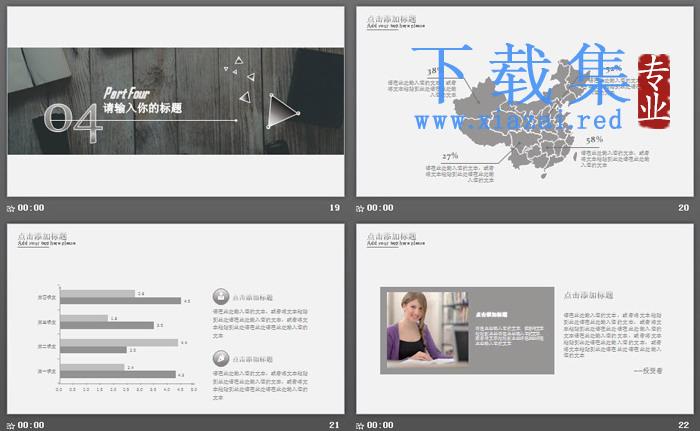Click the '请输入你的标题' title on slide 19
This screenshot has height=431, width=700.
(143, 108)
